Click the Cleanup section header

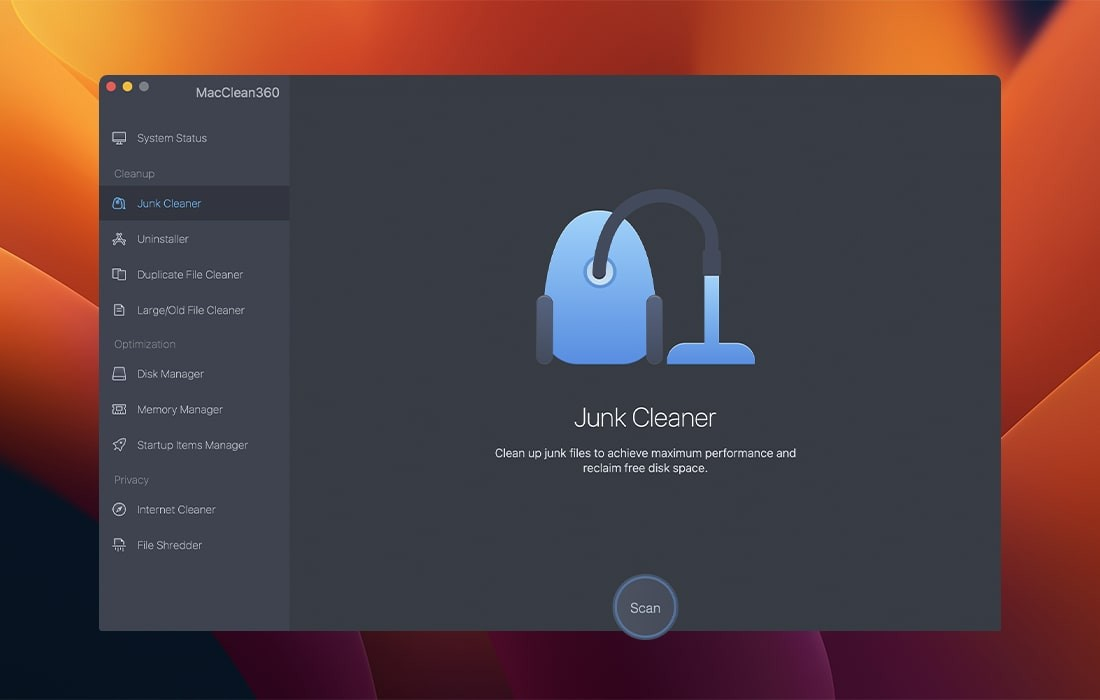pos(134,174)
